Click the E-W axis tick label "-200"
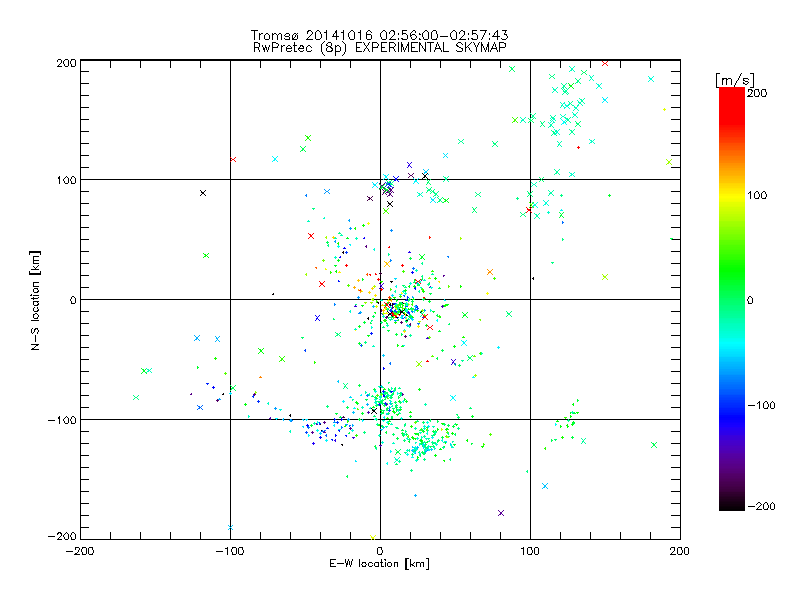Viewport: 800px width, 600px height. [80, 551]
